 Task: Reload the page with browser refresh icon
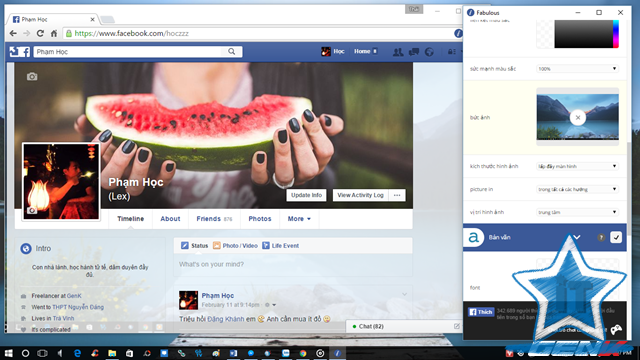point(40,33)
